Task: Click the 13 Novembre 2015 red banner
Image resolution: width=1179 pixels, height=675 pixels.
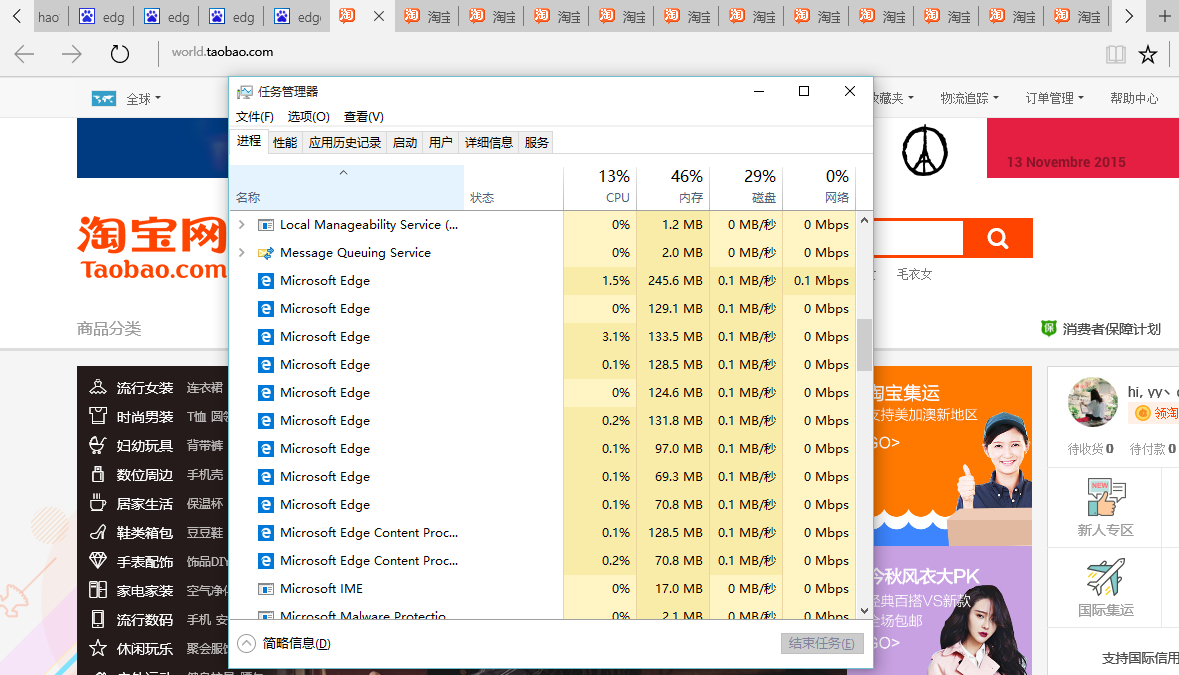Action: click(x=1083, y=148)
